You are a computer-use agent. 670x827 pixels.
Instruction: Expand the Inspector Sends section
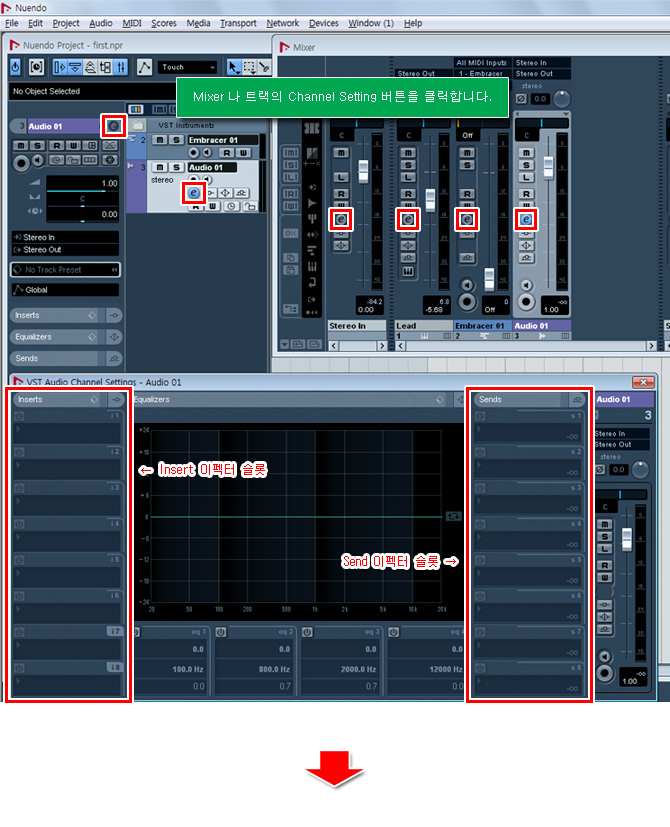(x=56, y=359)
